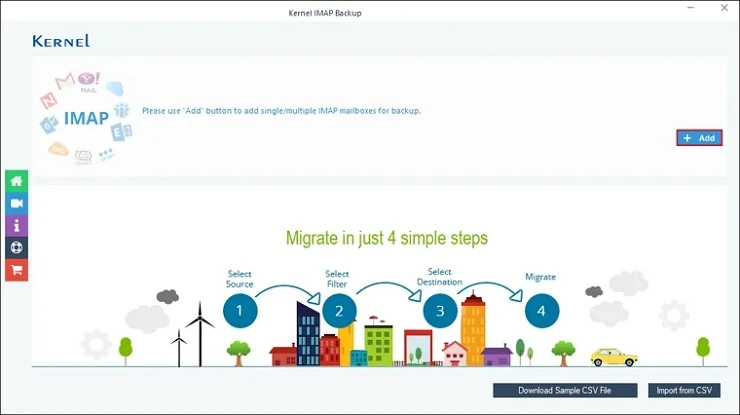Click the green Home icon in sidebar
This screenshot has height=415, width=740.
click(16, 181)
